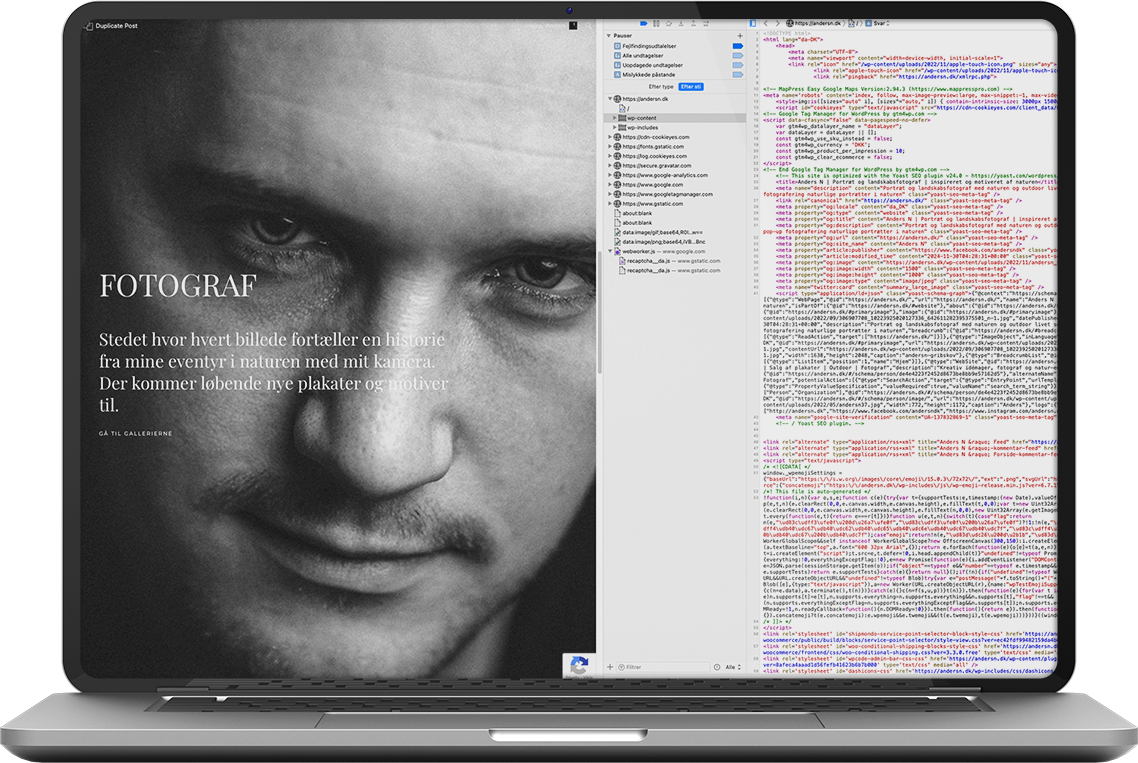
Task: Click the circular icon left of Alle
Action: tap(717, 666)
